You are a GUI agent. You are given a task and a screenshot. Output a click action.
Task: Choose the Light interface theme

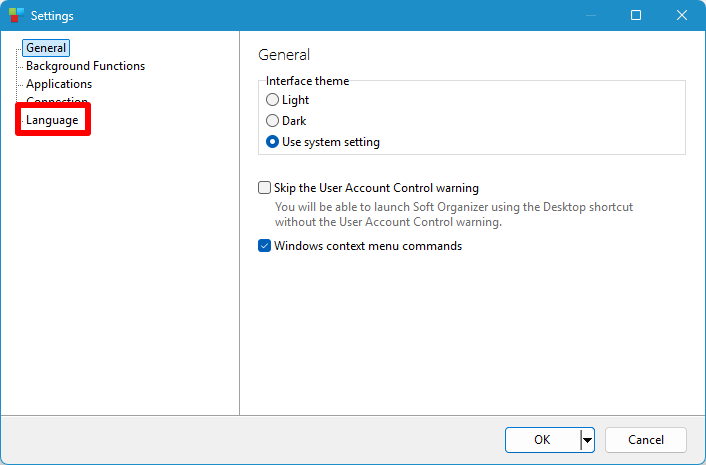click(x=273, y=100)
